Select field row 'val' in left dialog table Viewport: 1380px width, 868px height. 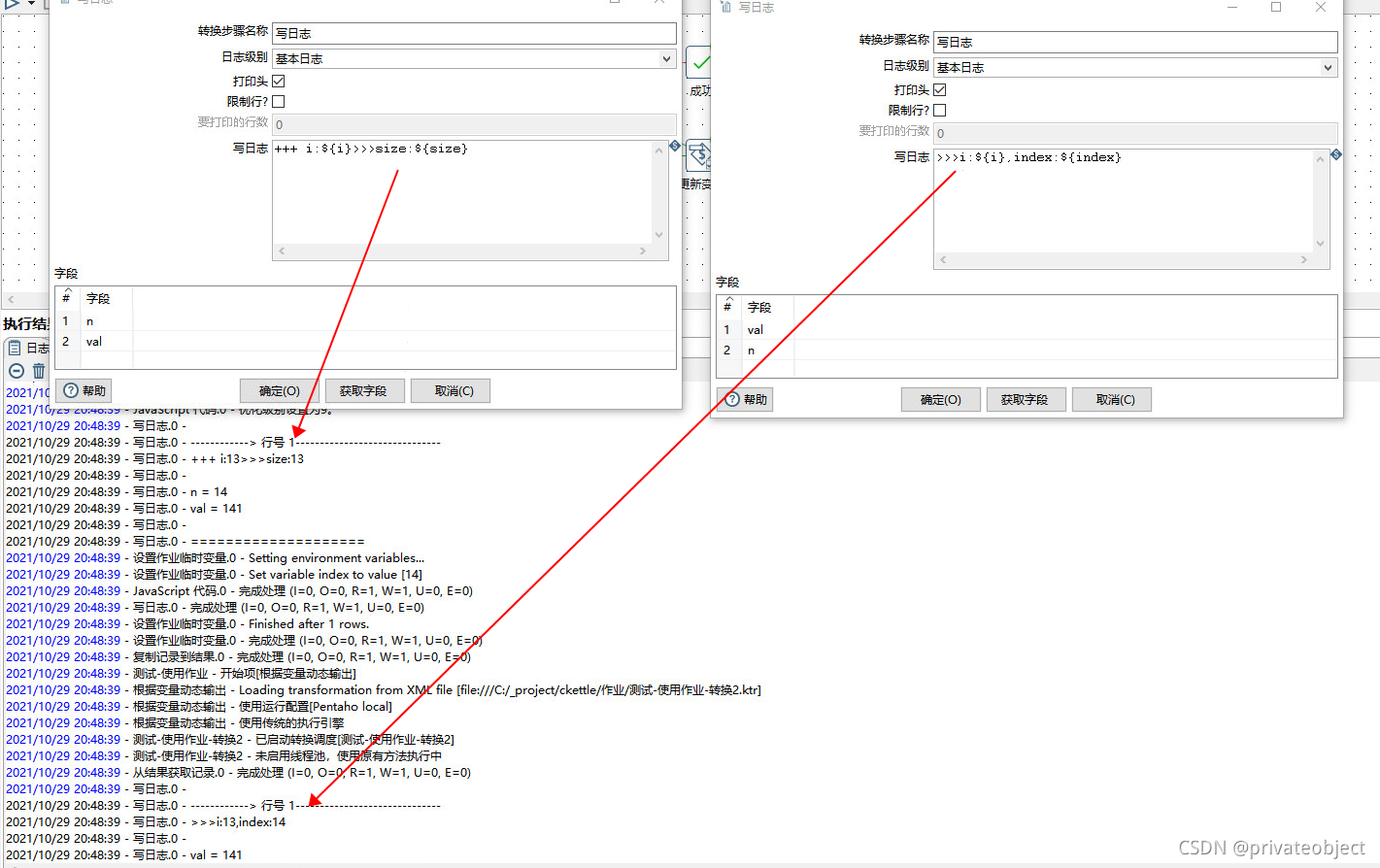click(366, 342)
